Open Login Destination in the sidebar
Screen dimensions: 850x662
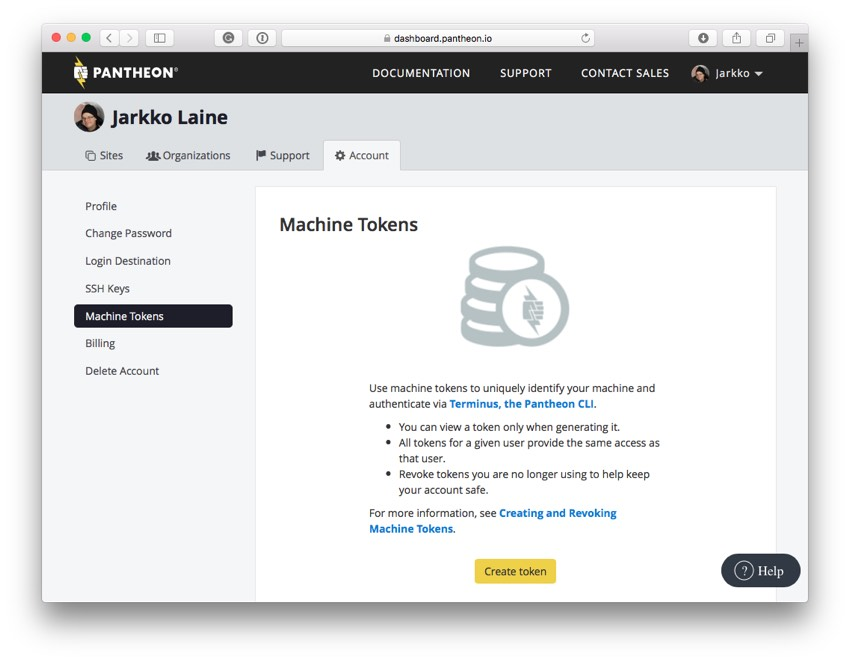[x=128, y=261]
